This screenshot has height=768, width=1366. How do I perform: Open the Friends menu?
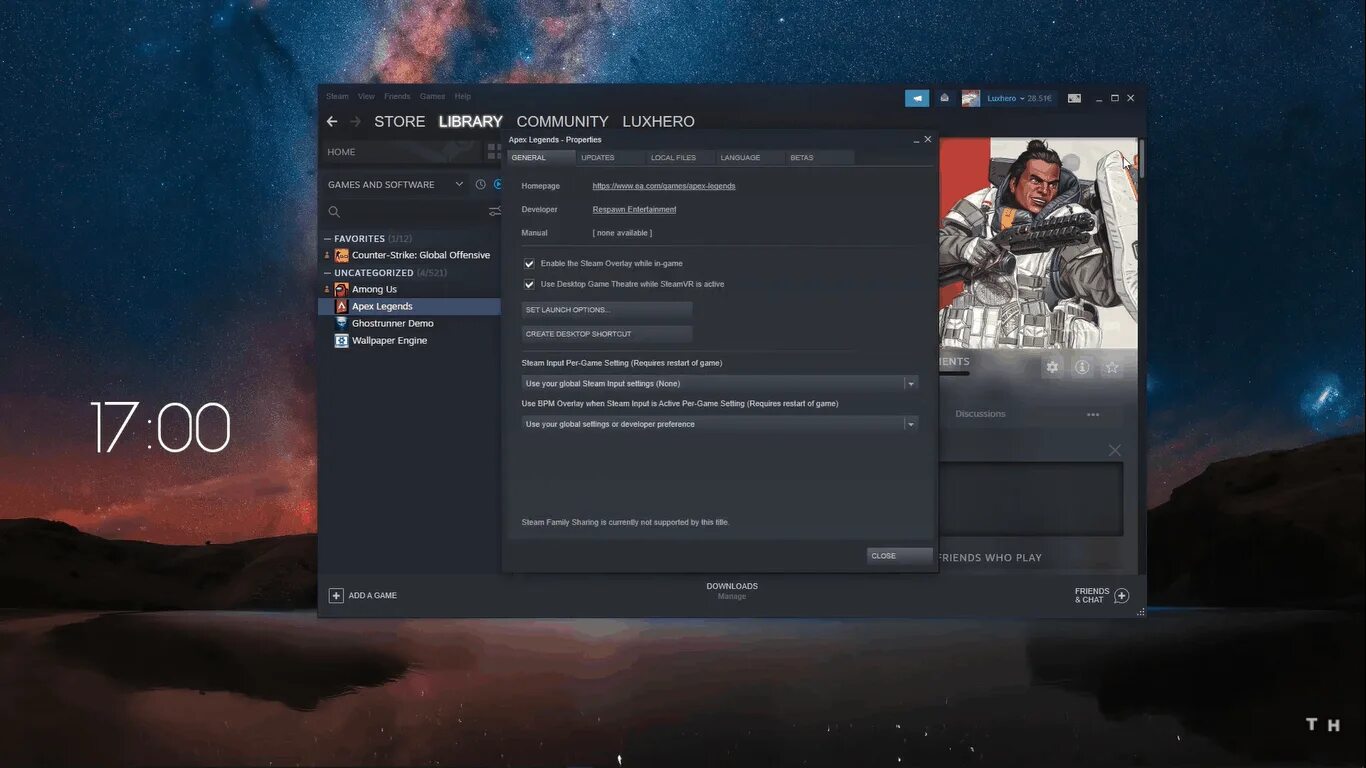pos(397,96)
